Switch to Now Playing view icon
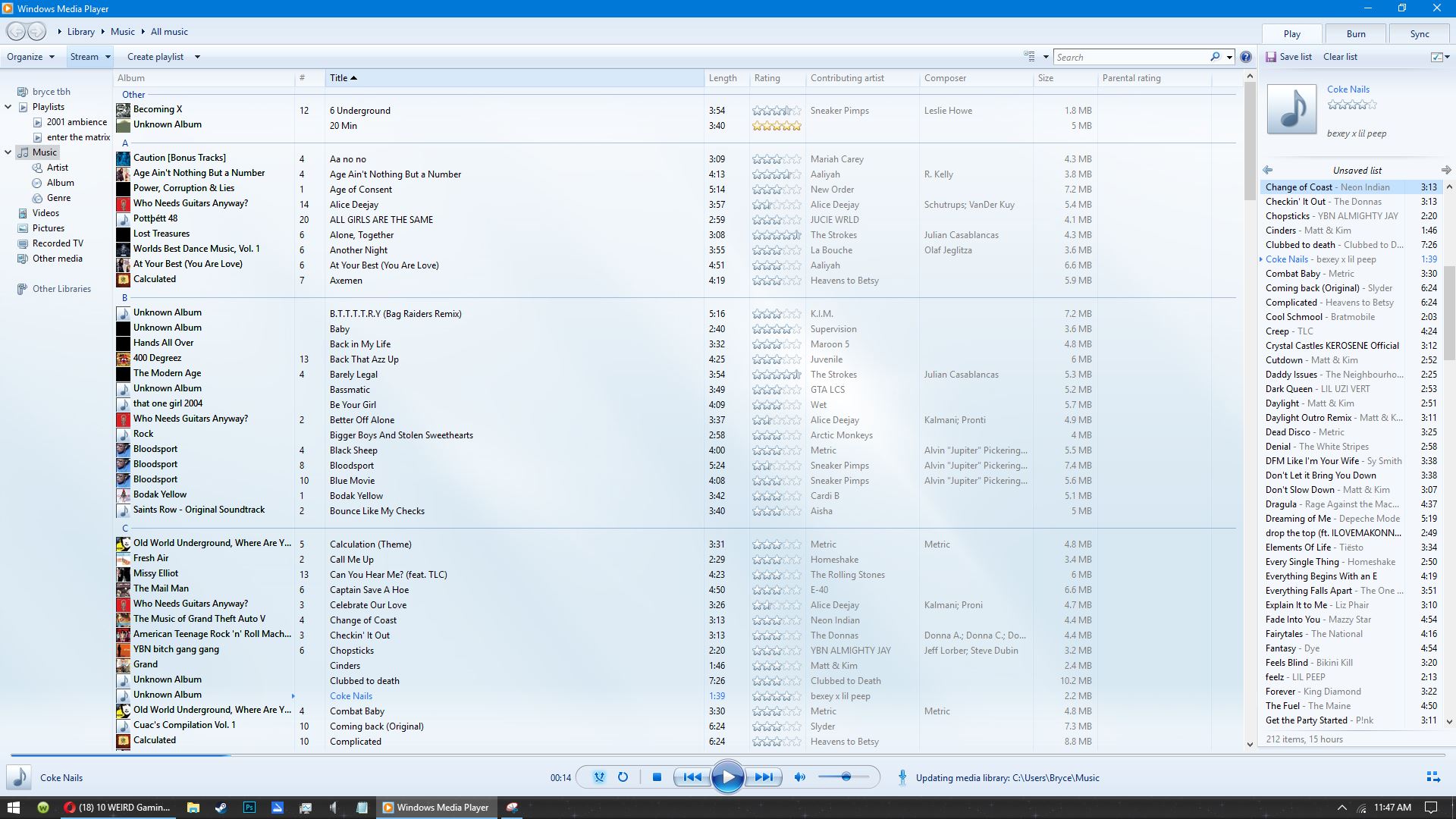This screenshot has width=1456, height=819. 1432,777
